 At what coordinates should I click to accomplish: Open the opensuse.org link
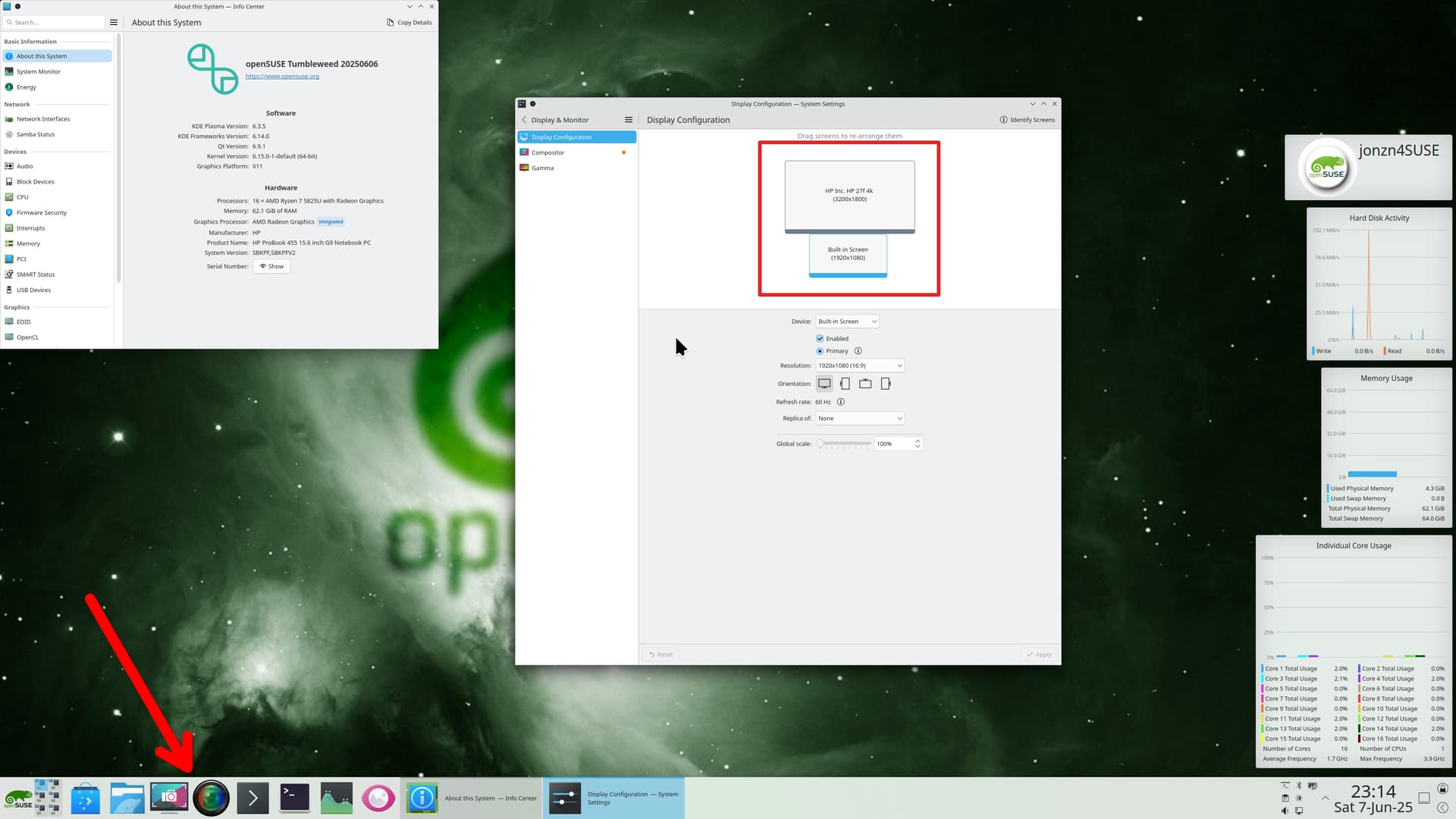point(282,76)
